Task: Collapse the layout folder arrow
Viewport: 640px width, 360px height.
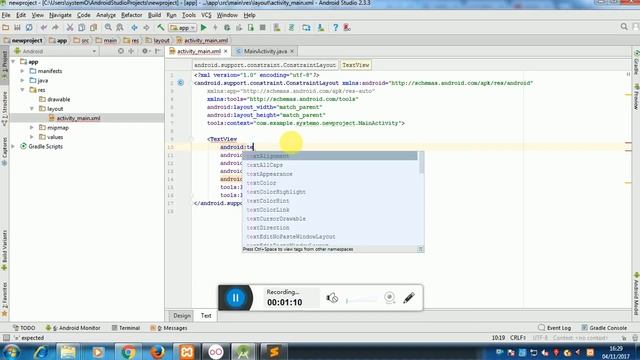Action: (x=32, y=109)
